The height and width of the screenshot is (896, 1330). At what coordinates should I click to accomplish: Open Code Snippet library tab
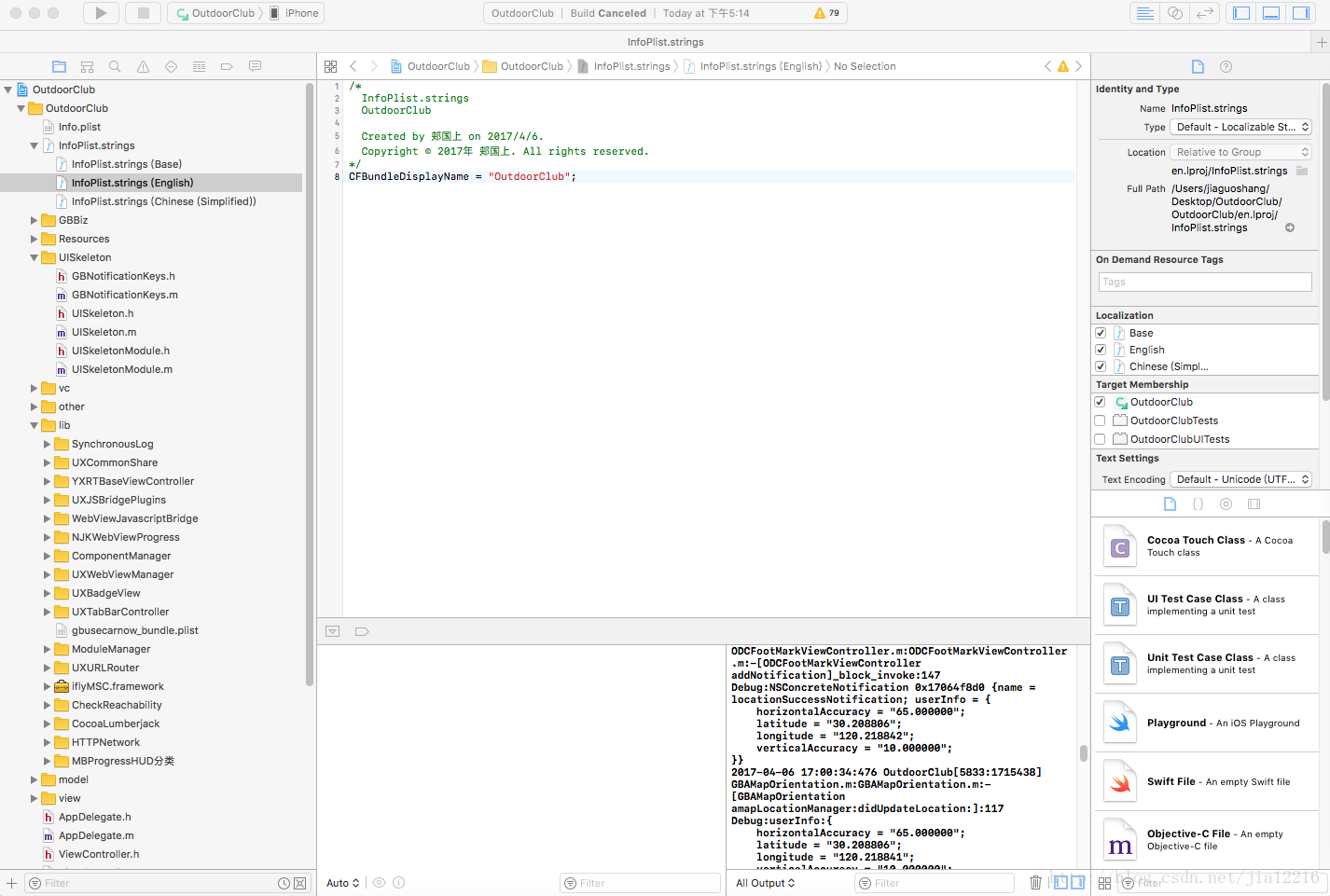[1198, 503]
